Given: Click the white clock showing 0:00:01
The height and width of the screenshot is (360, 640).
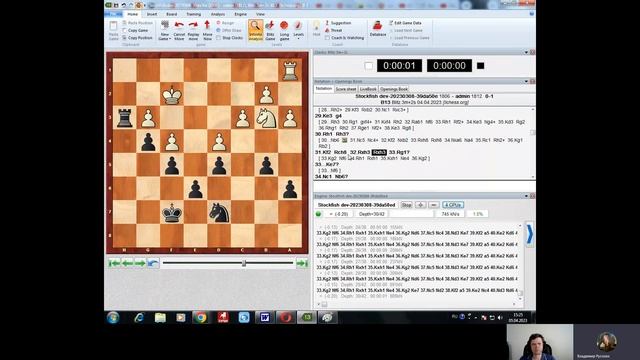Looking at the screenshot, I should coord(399,66).
